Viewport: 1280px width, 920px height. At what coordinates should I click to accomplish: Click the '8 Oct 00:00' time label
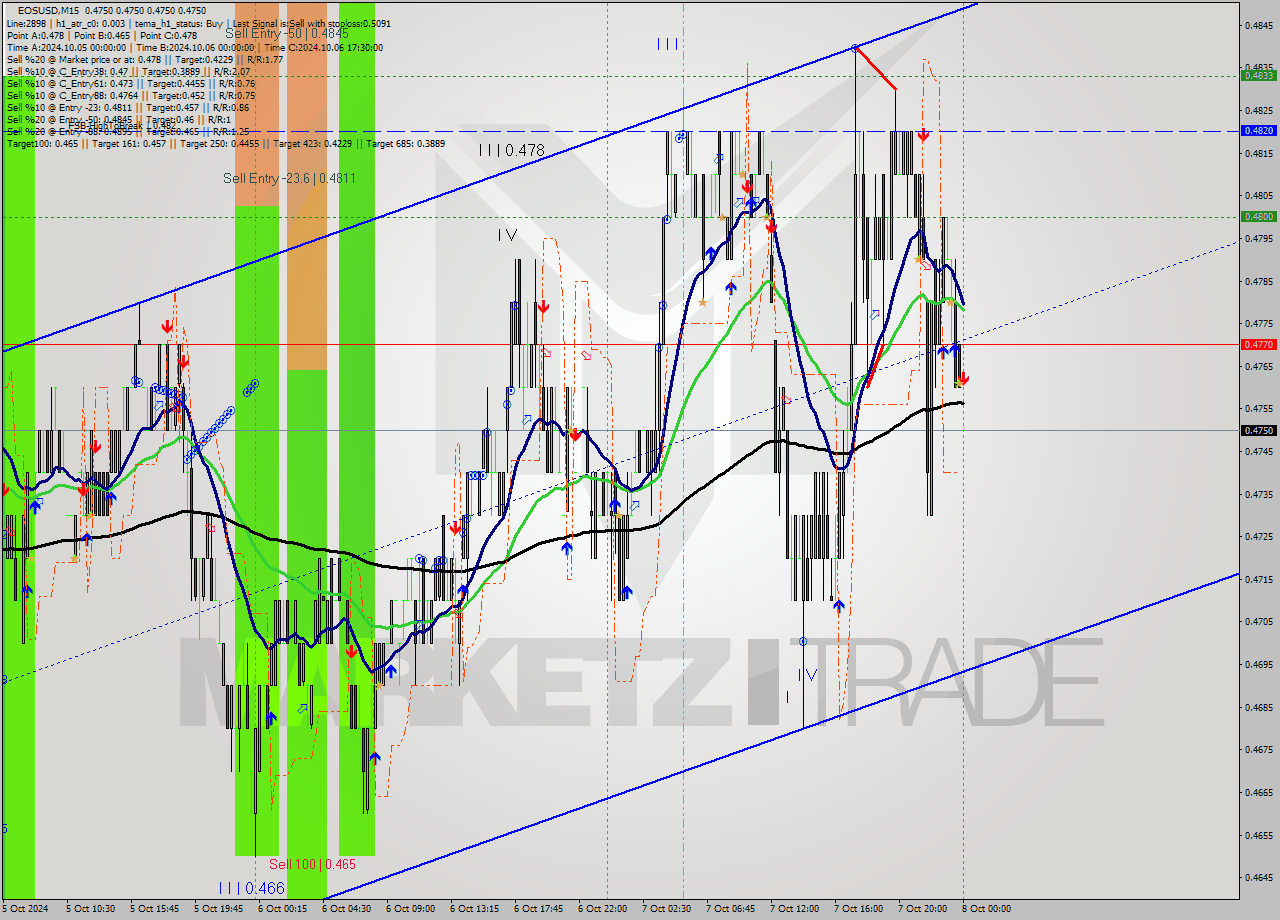click(987, 909)
